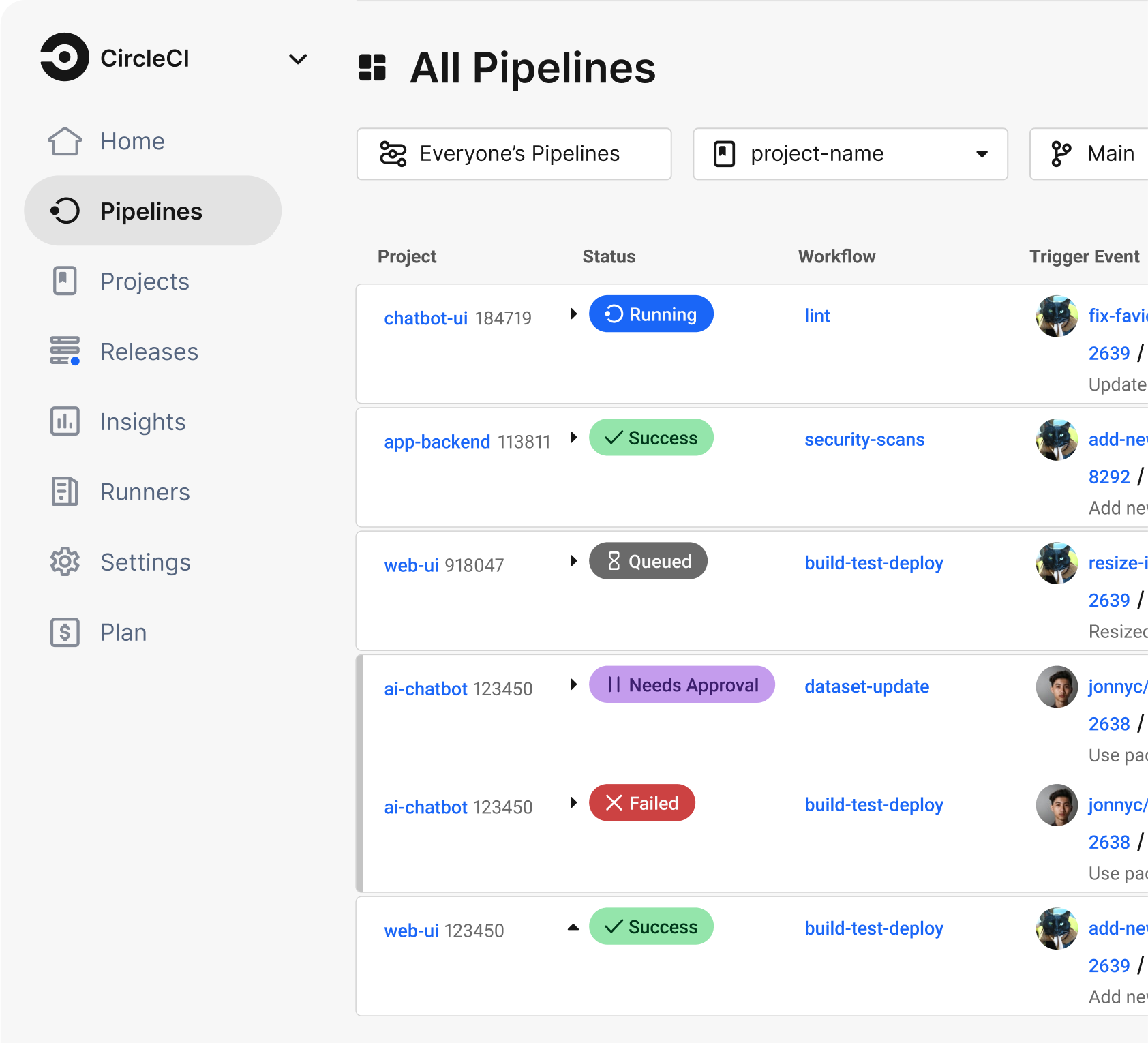Select the Home icon in sidebar
Screen dimensions: 1148x1043
(x=65, y=141)
